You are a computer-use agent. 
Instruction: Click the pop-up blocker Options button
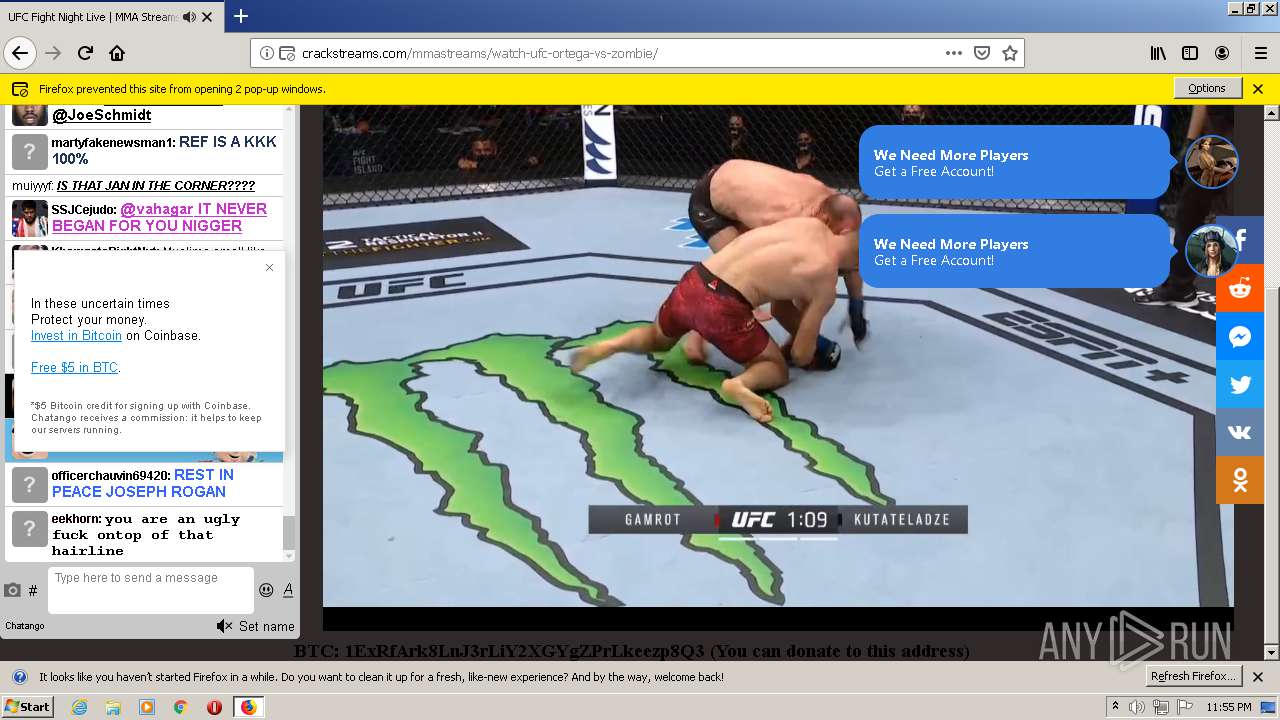click(x=1207, y=88)
